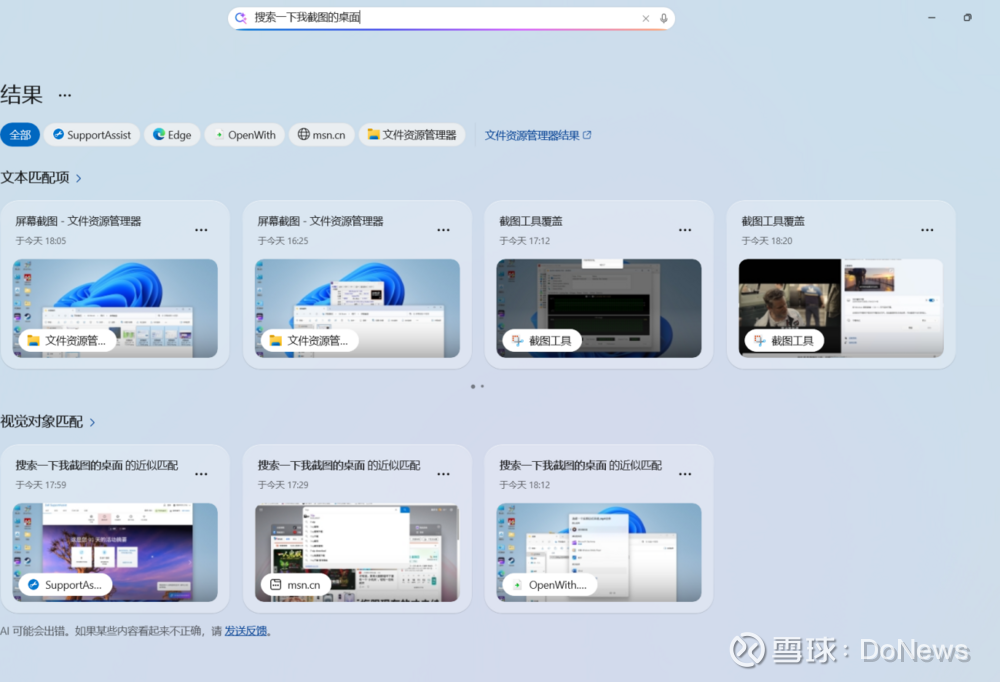The image size is (1000, 682).
Task: Filter results by SupportAssist
Action: click(x=92, y=135)
